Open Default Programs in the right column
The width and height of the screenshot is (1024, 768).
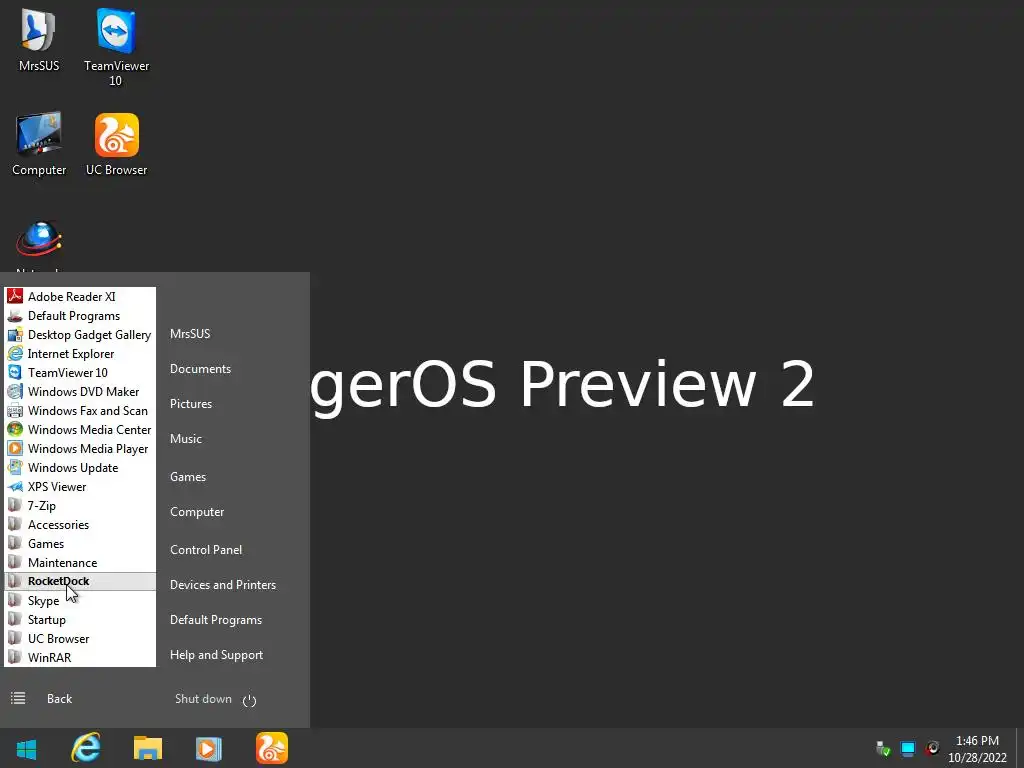[216, 620]
